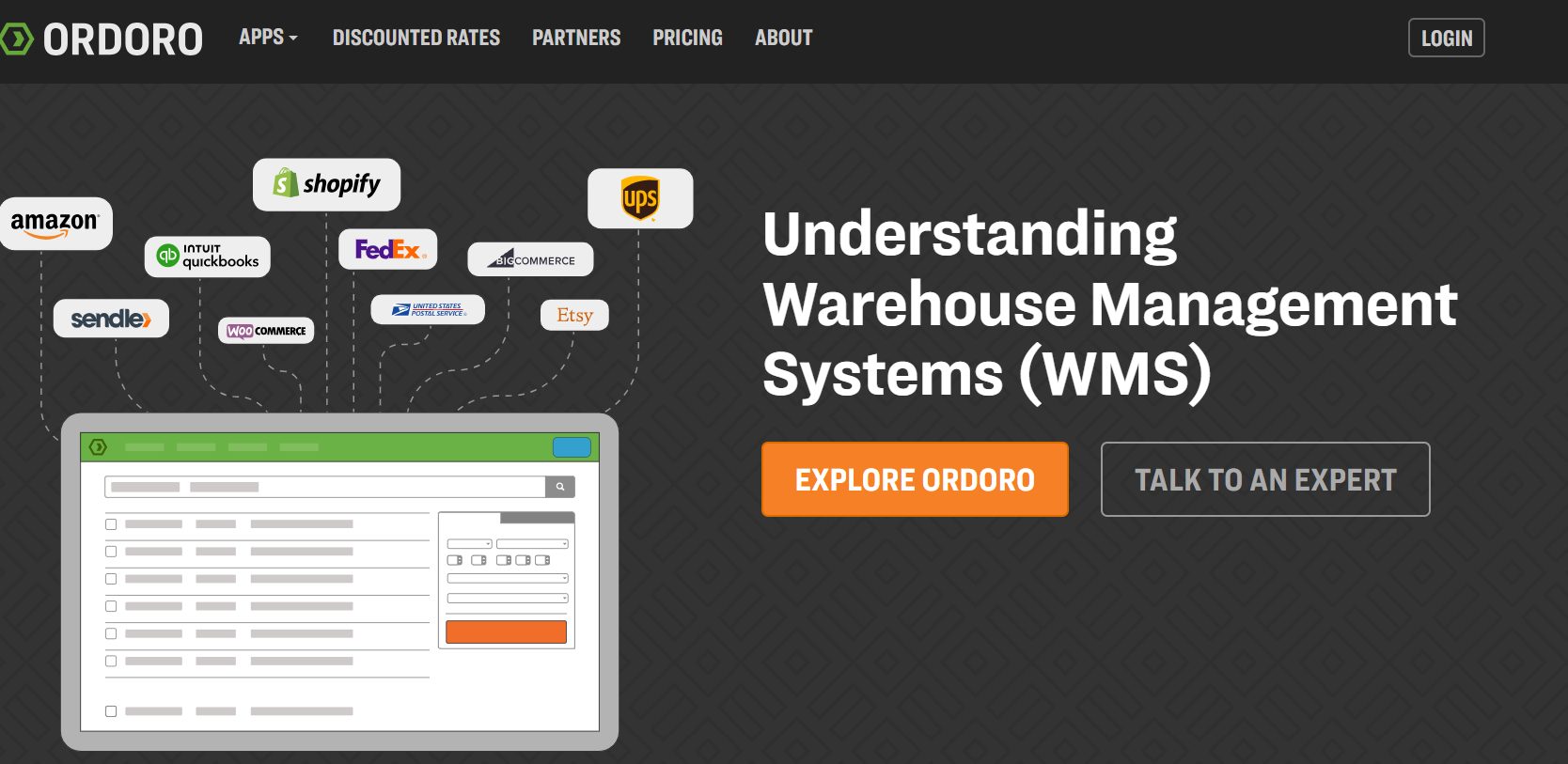Click the Sendle logo badge
The width and height of the screenshot is (1568, 764).
pos(111,319)
